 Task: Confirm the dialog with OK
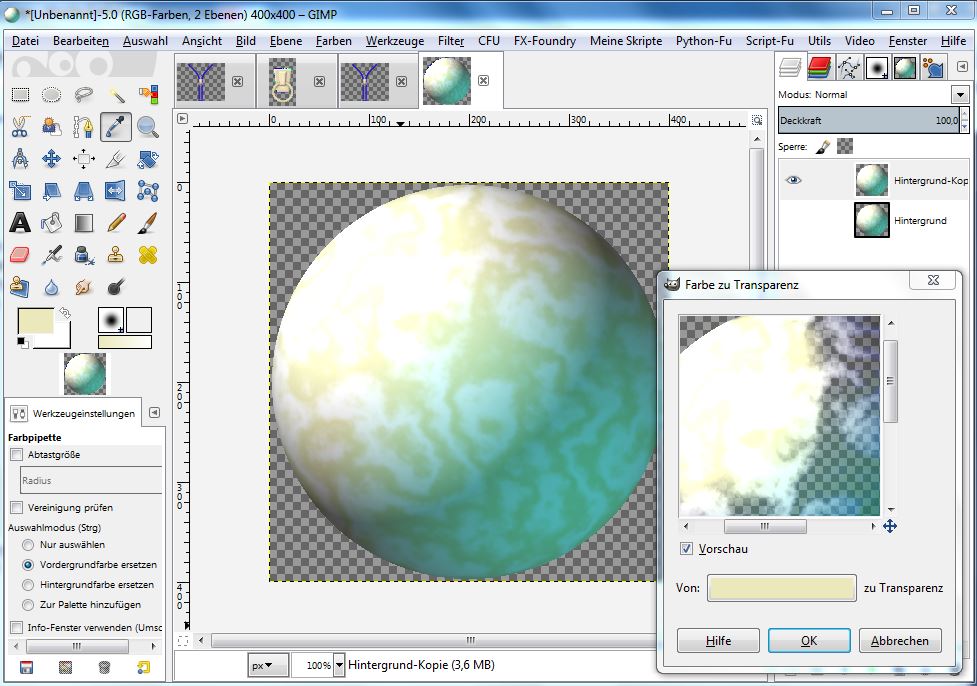[809, 641]
